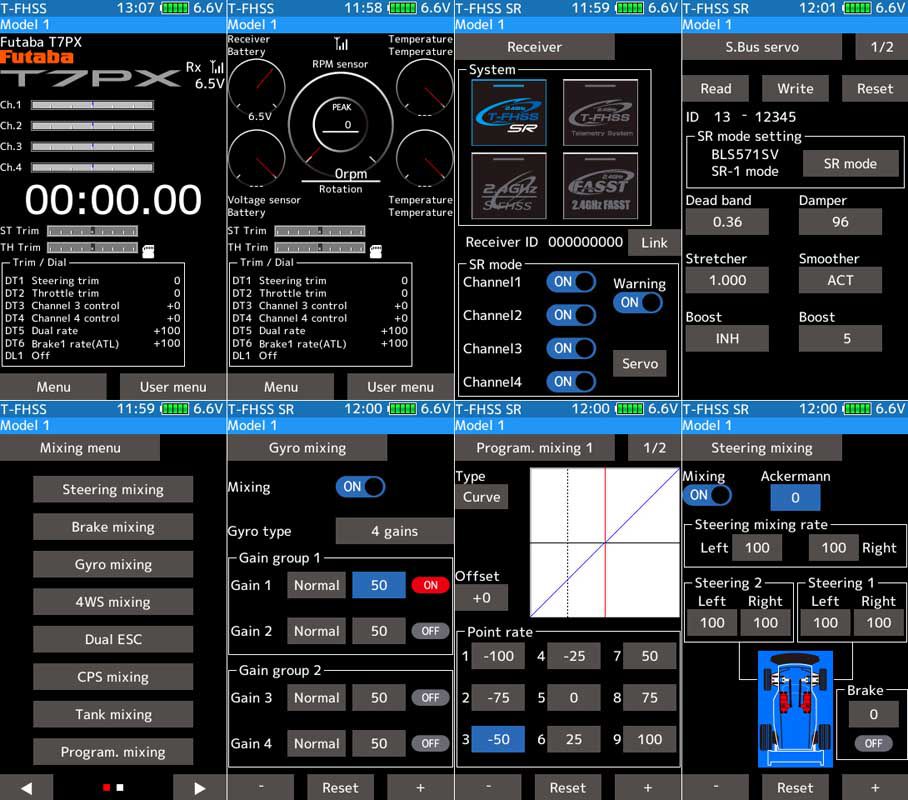Open 4WS mixing from the Mixing menu

(113, 602)
